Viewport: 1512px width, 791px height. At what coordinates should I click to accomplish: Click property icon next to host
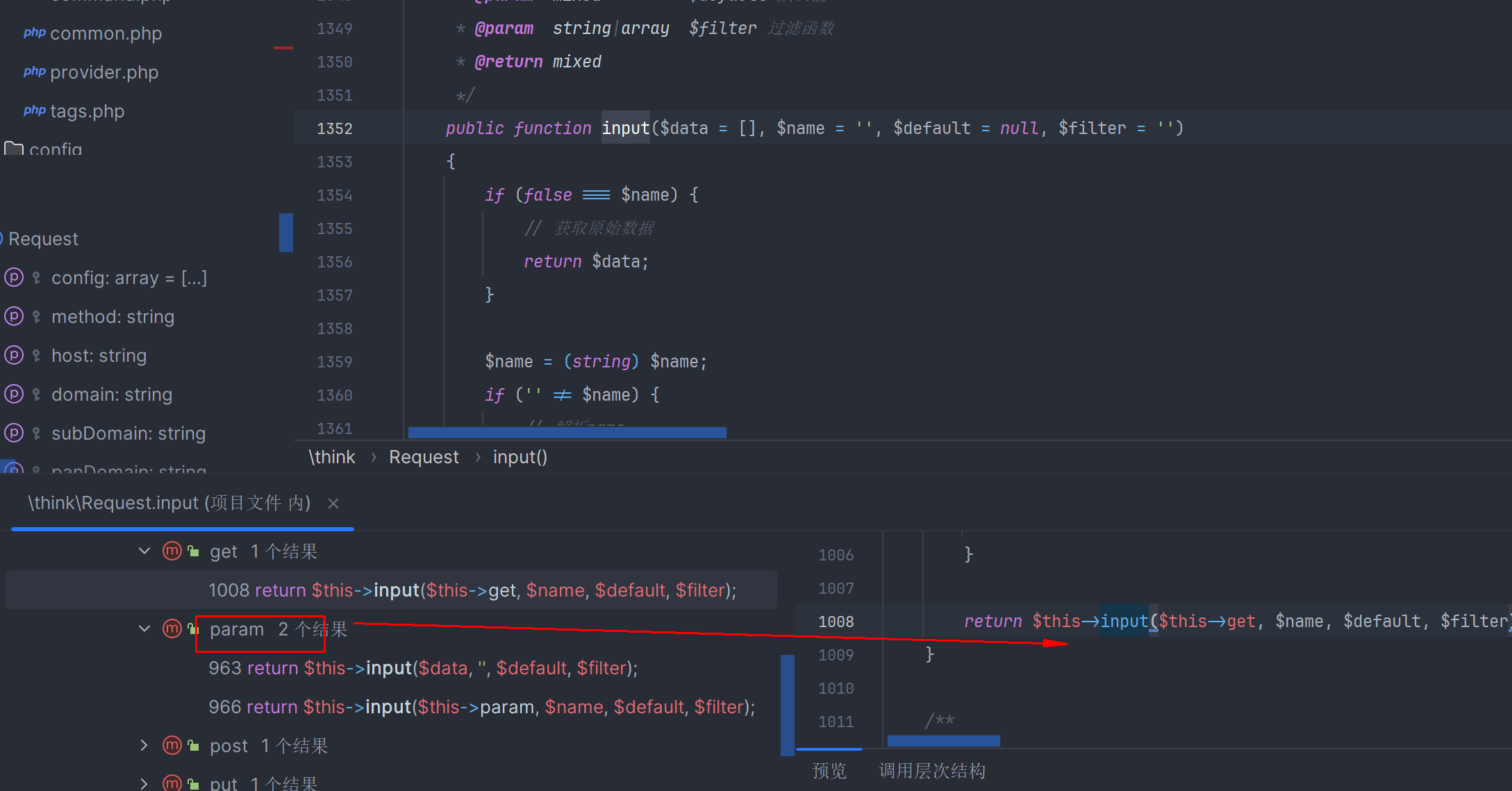[14, 356]
